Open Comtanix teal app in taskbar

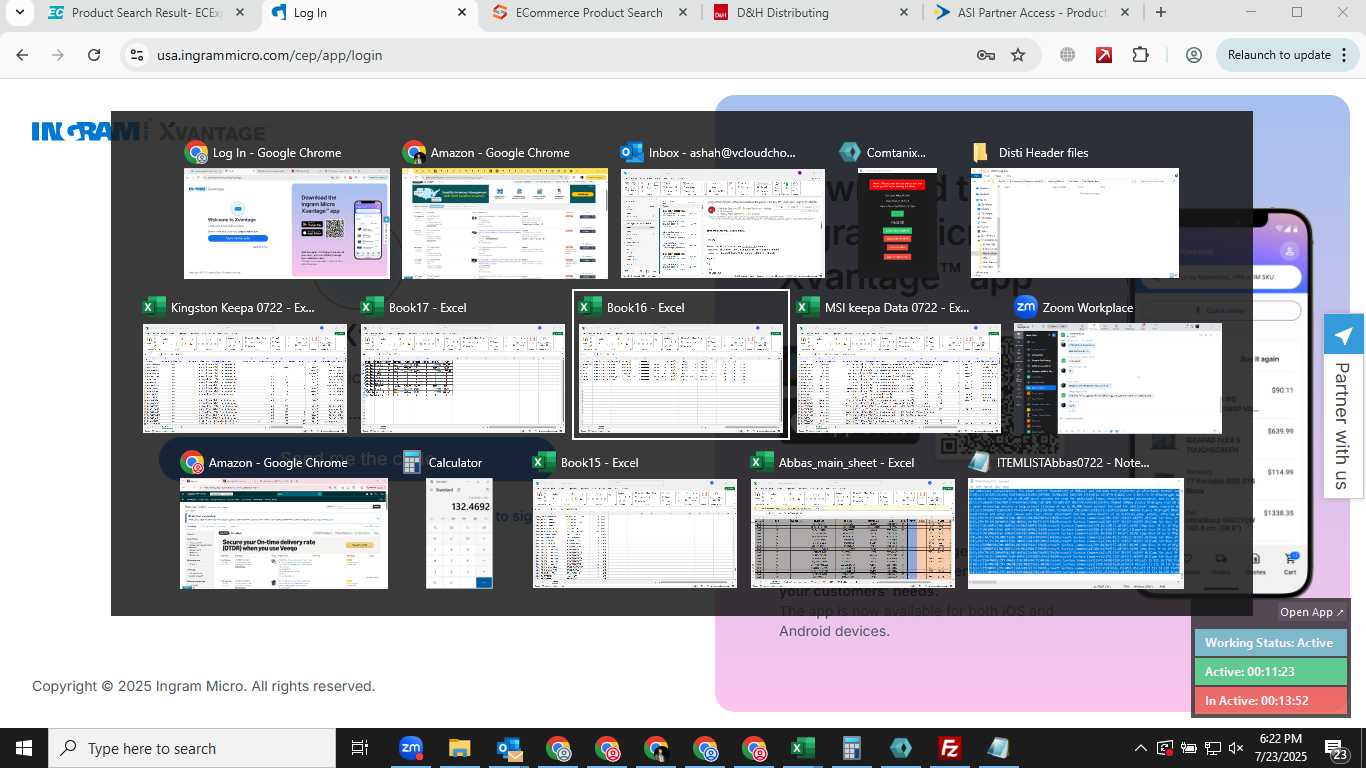[901, 748]
